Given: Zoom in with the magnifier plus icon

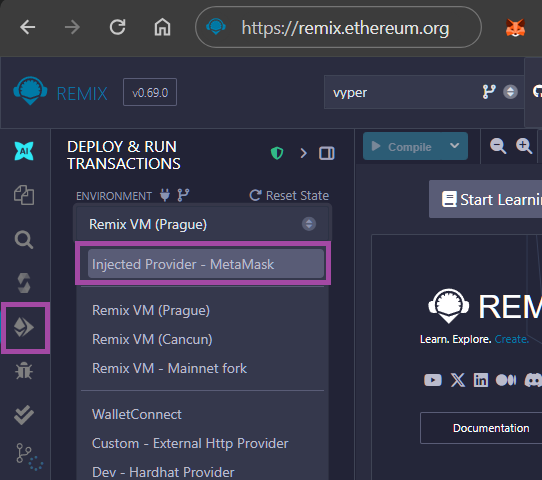Looking at the screenshot, I should click(x=524, y=146).
